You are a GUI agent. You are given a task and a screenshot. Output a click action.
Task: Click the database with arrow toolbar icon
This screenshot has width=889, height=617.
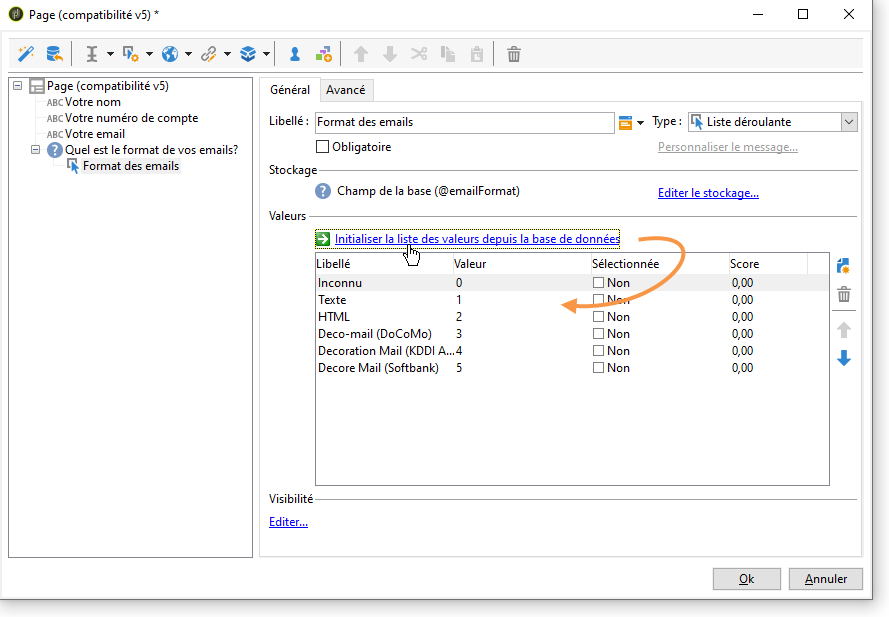click(x=54, y=54)
